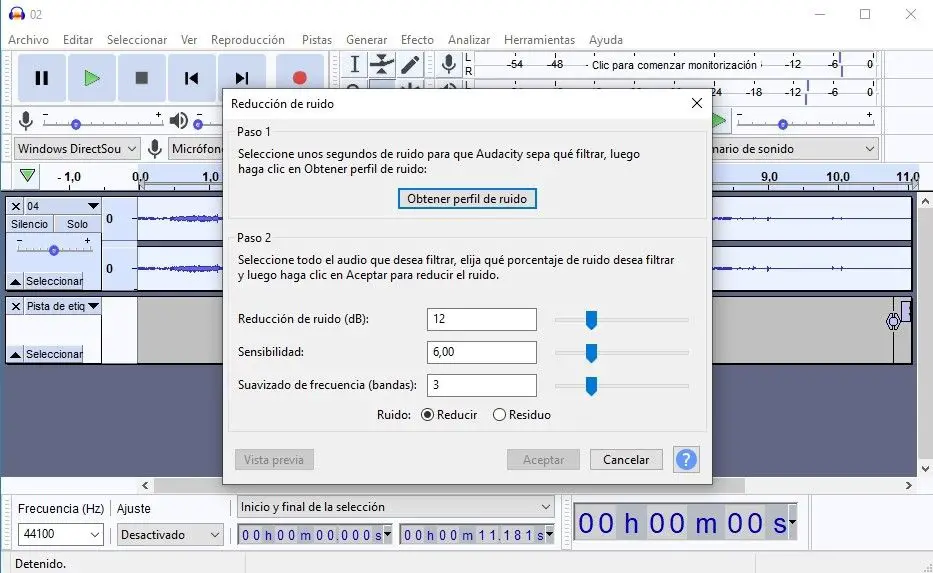Click the Stop transport button
The width and height of the screenshot is (933, 573).
click(x=142, y=78)
